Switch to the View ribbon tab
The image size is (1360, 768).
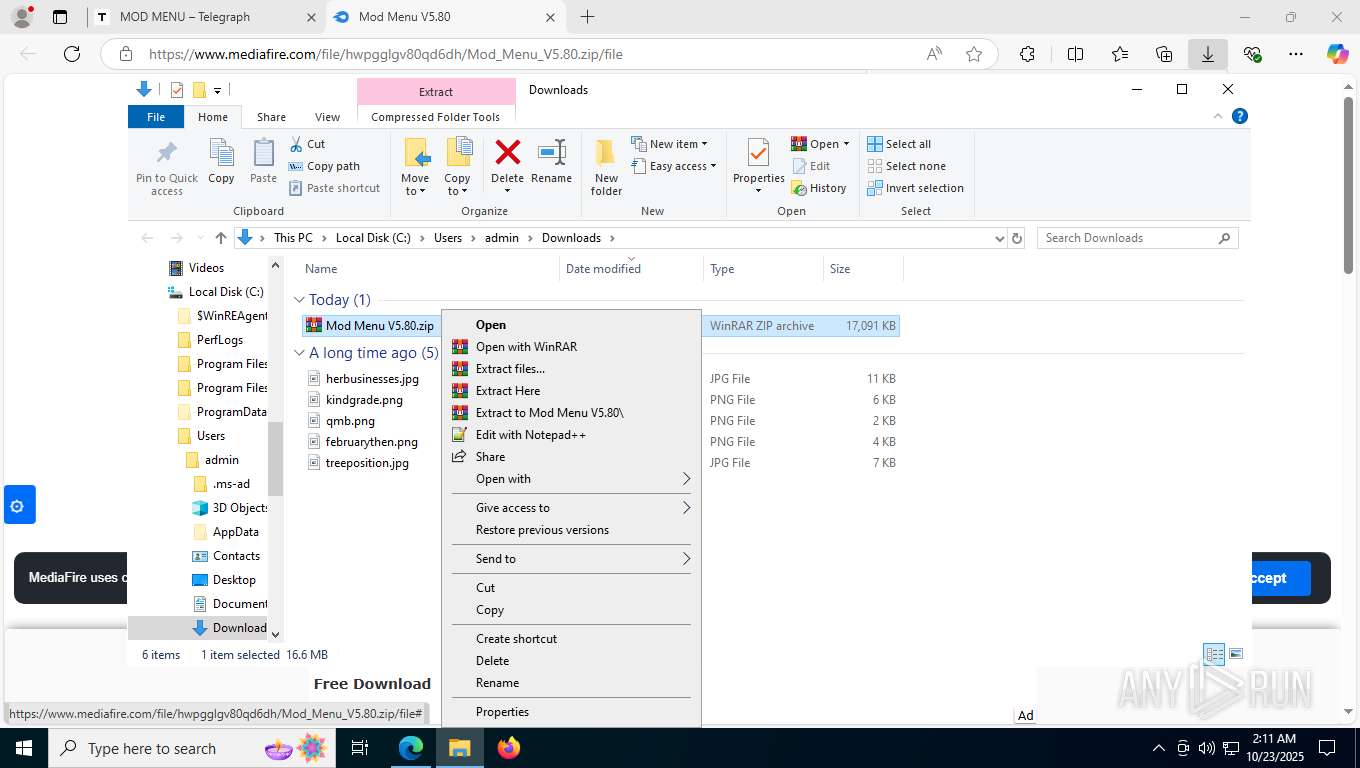(327, 117)
